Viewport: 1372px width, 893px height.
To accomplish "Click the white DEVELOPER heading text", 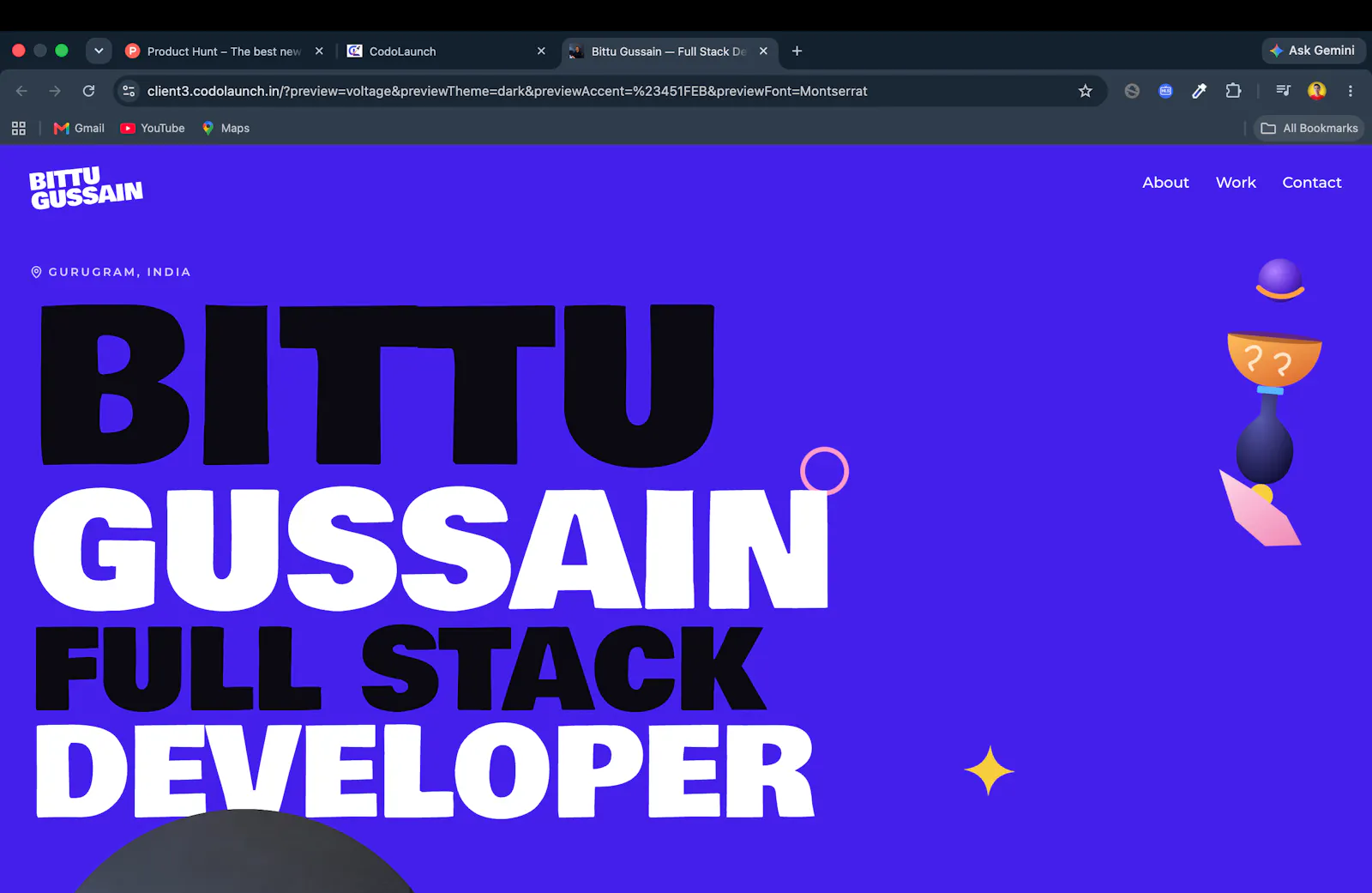I will click(424, 770).
